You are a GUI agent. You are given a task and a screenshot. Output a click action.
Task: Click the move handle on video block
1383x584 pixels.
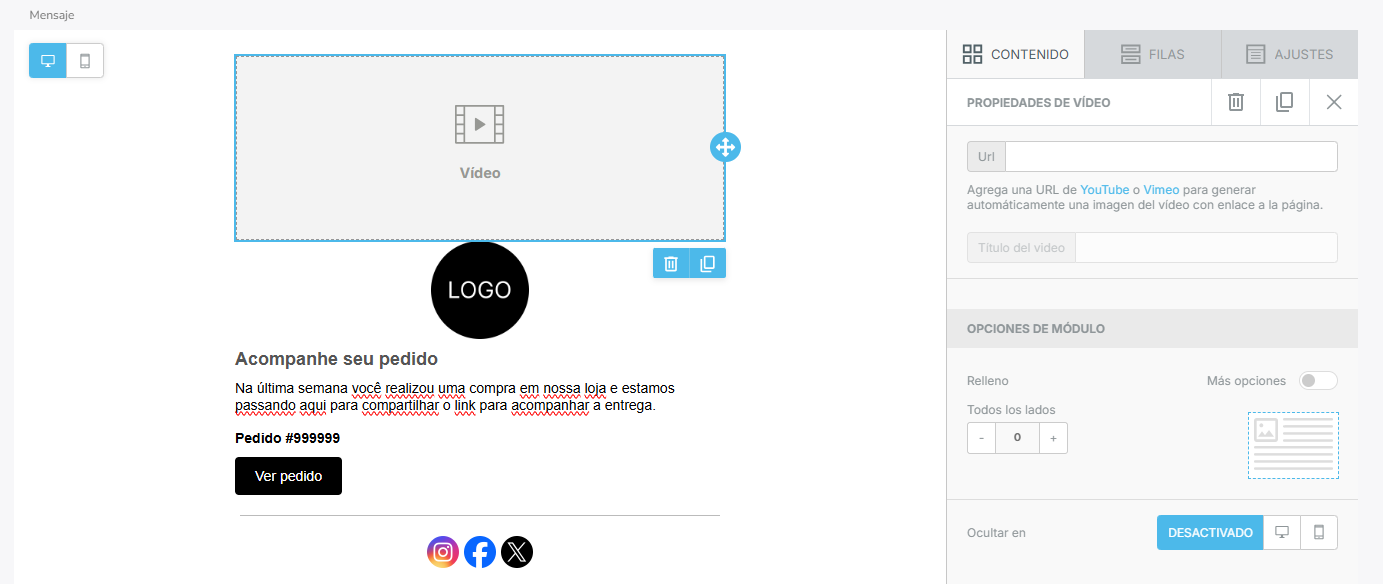[725, 147]
